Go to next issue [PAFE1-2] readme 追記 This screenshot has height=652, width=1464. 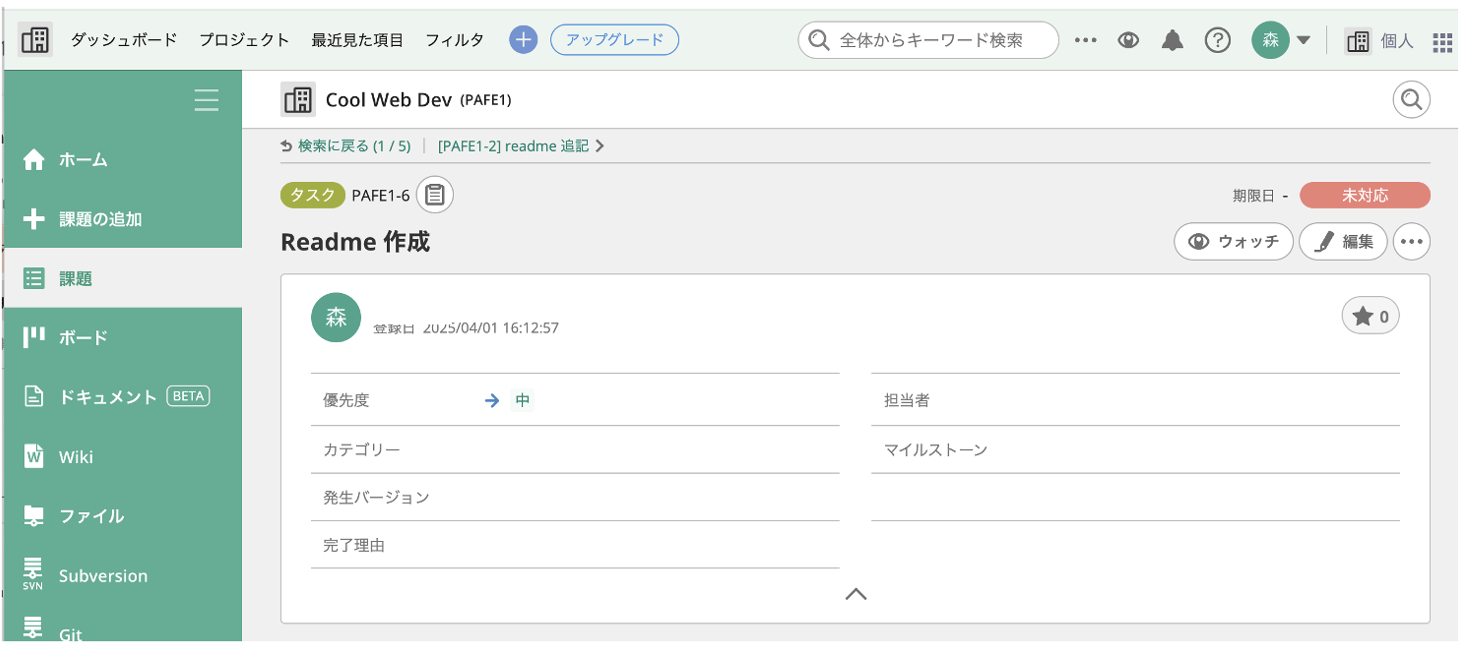coord(513,146)
